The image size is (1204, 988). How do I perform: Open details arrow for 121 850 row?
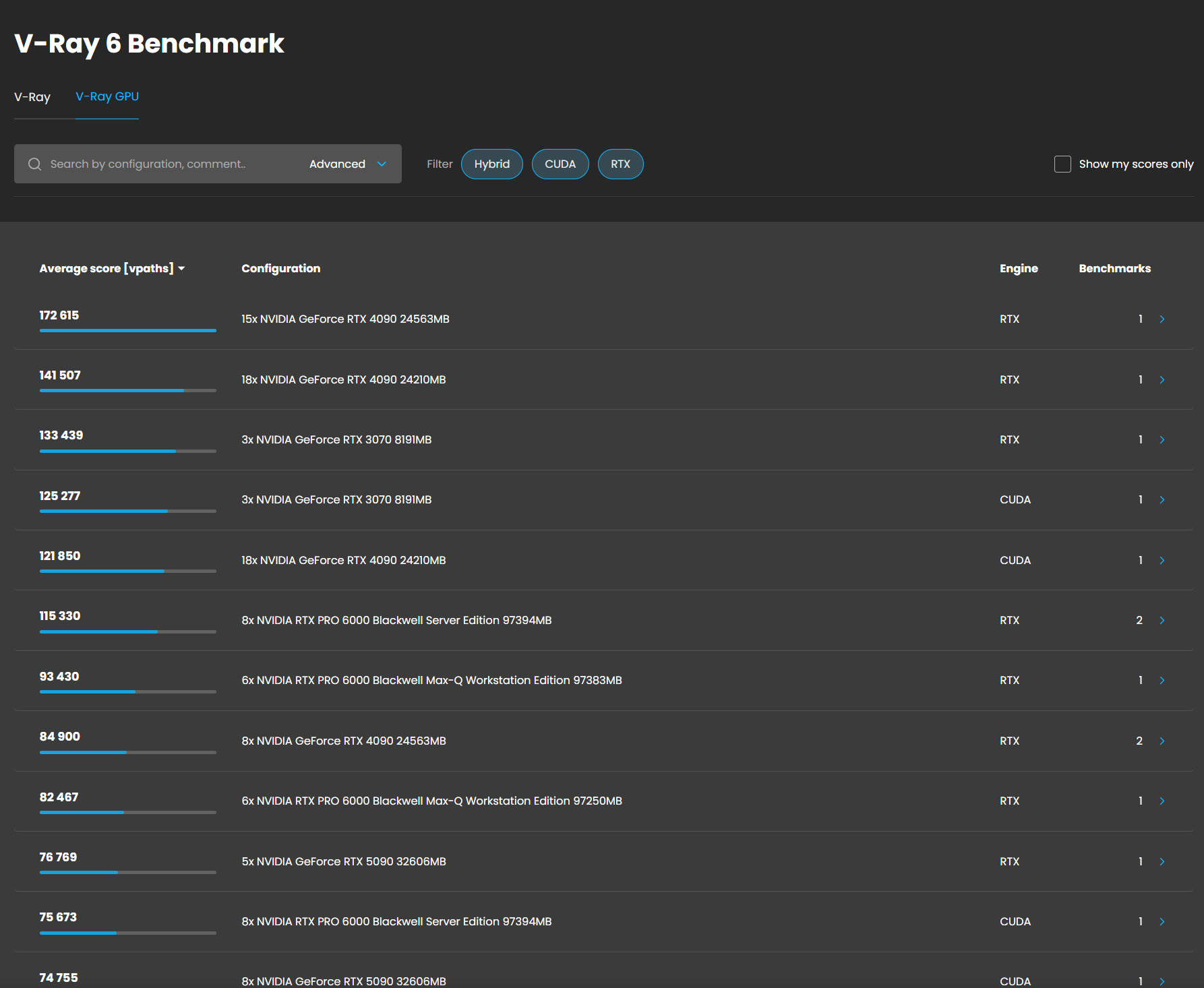click(1162, 560)
